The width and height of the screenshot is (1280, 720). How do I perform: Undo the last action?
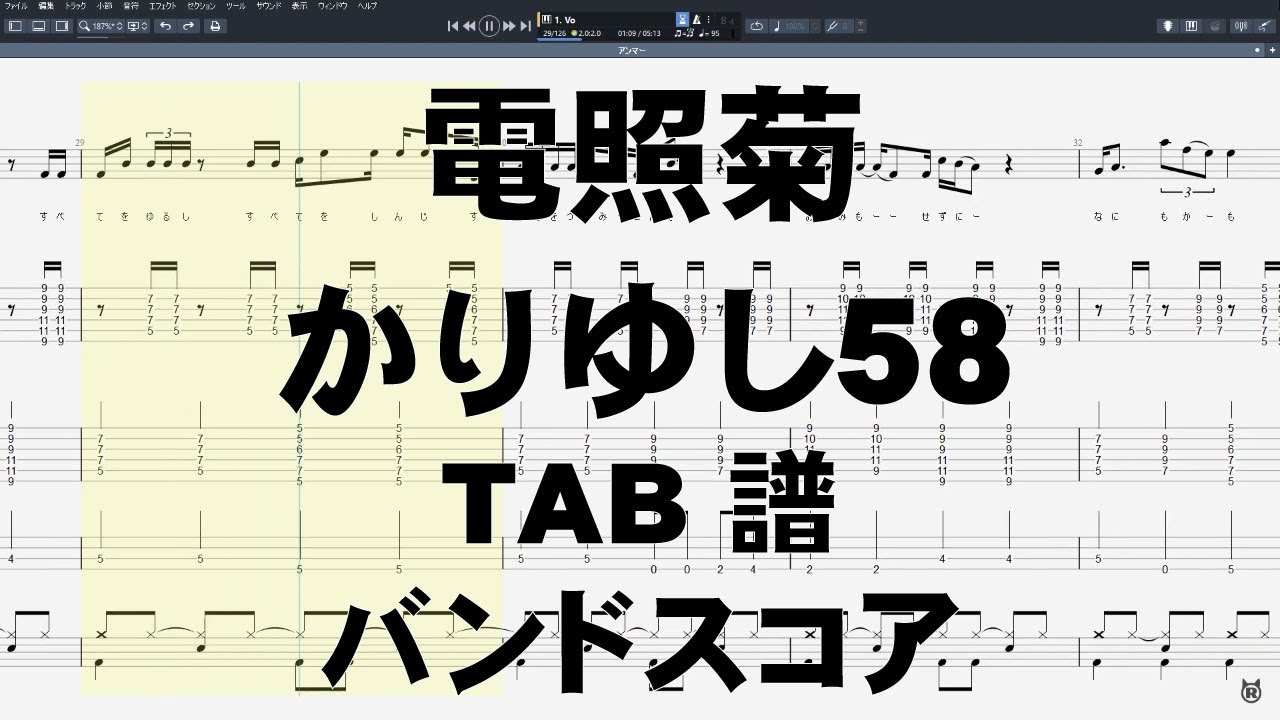pyautogui.click(x=165, y=26)
